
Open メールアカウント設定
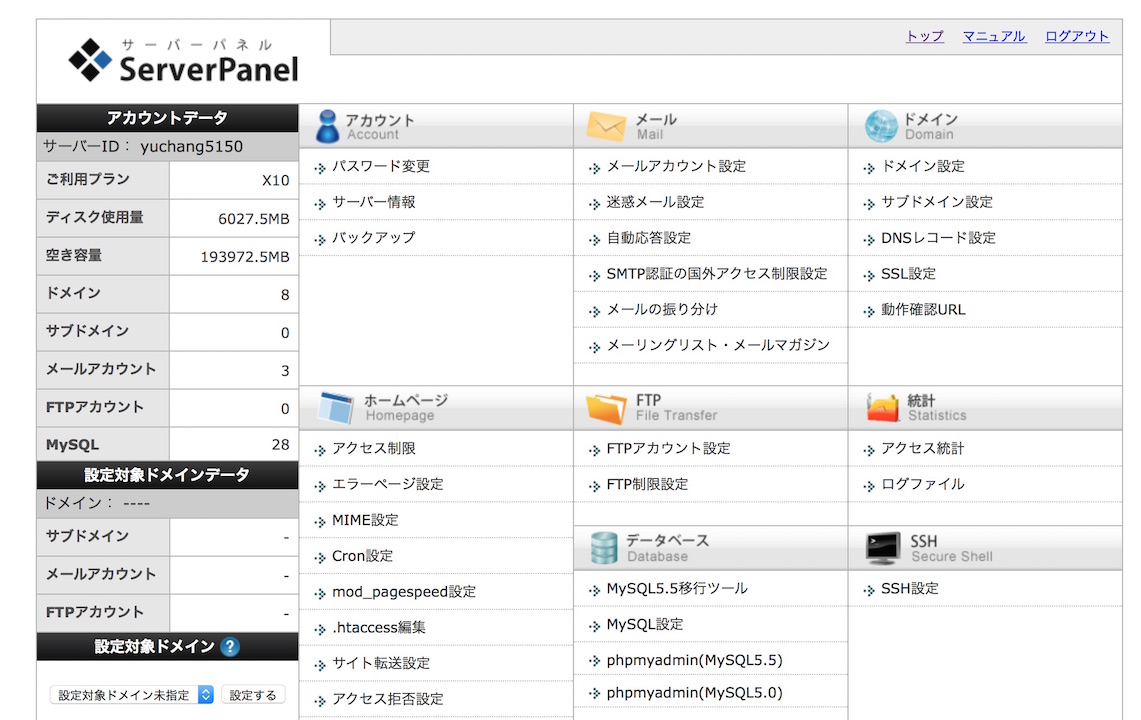click(676, 166)
